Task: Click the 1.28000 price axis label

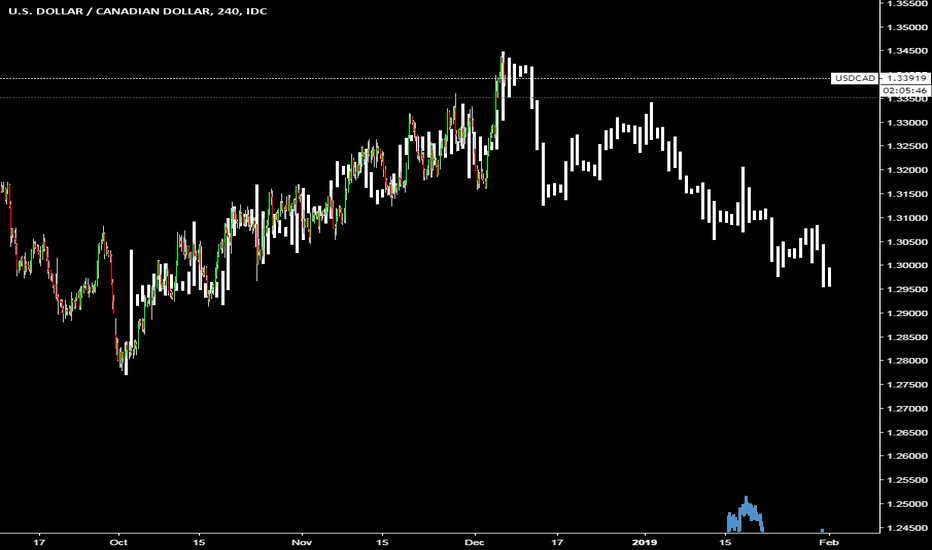Action: point(907,361)
